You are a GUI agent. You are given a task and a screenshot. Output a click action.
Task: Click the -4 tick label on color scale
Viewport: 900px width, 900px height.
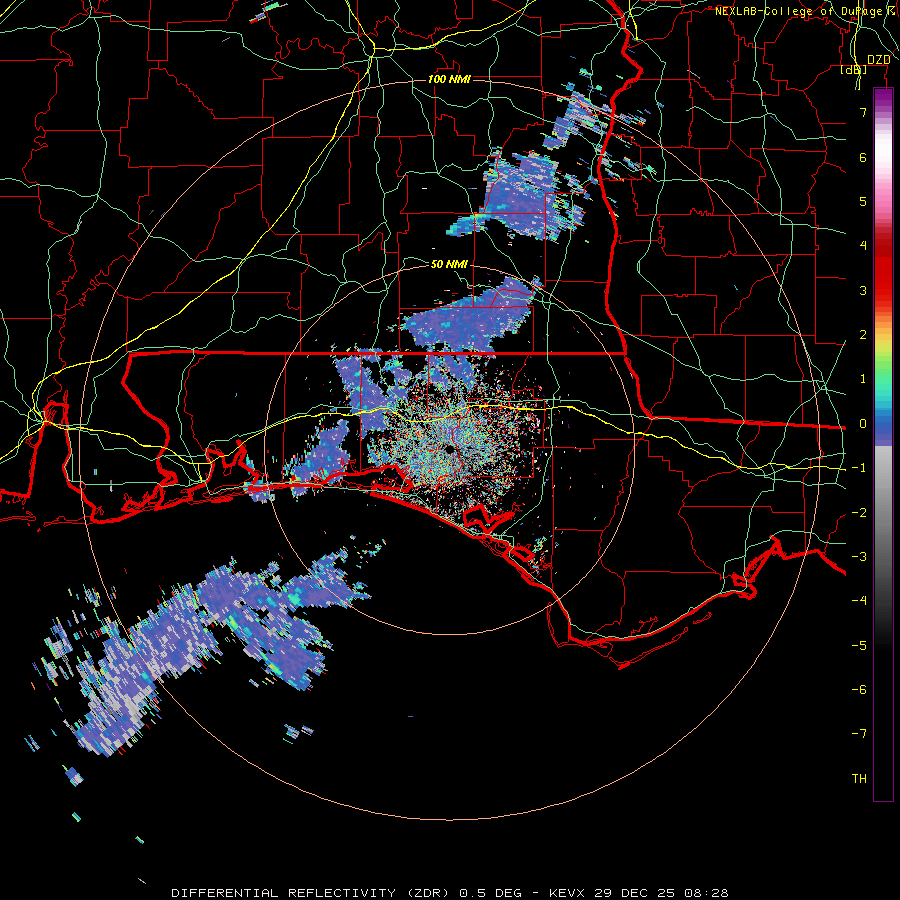859,601
